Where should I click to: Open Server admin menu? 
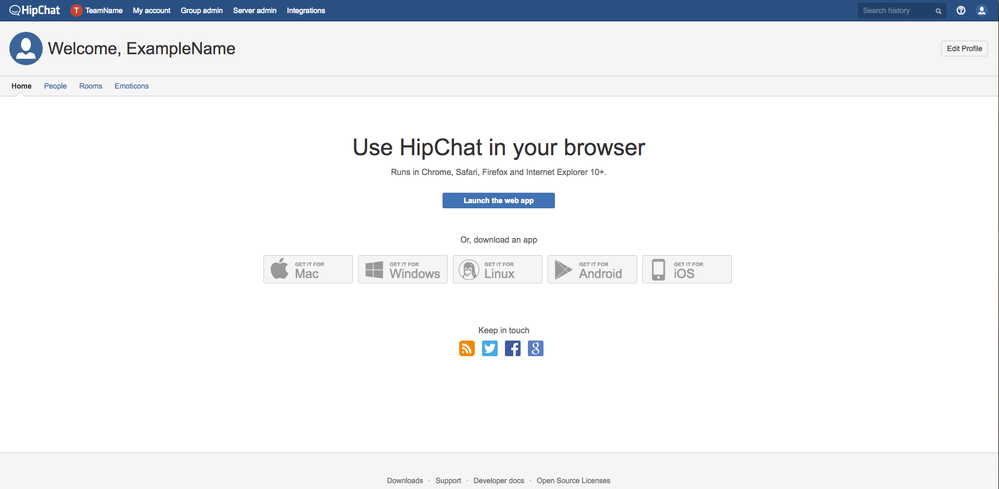(255, 11)
